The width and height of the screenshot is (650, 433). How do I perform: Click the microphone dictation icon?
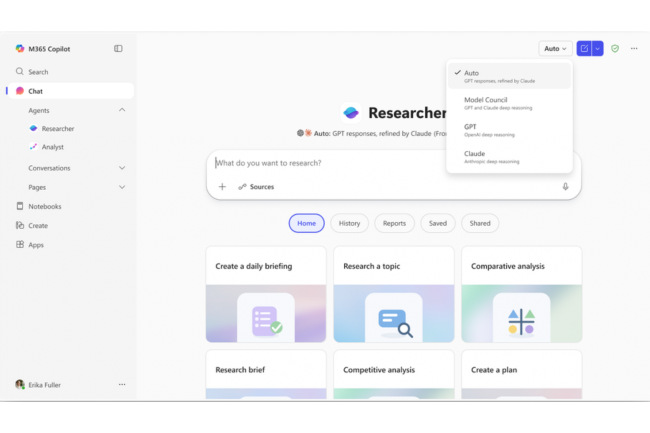(565, 186)
